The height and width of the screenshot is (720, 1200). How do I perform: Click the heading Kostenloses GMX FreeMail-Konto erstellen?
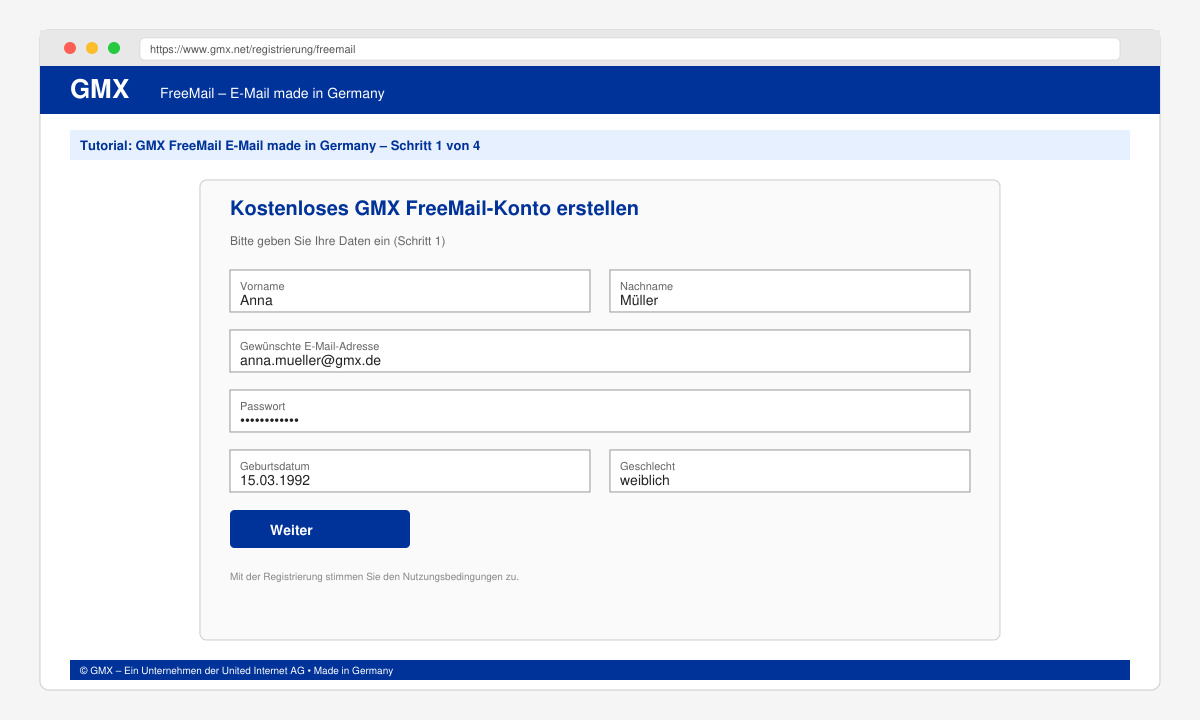[434, 208]
